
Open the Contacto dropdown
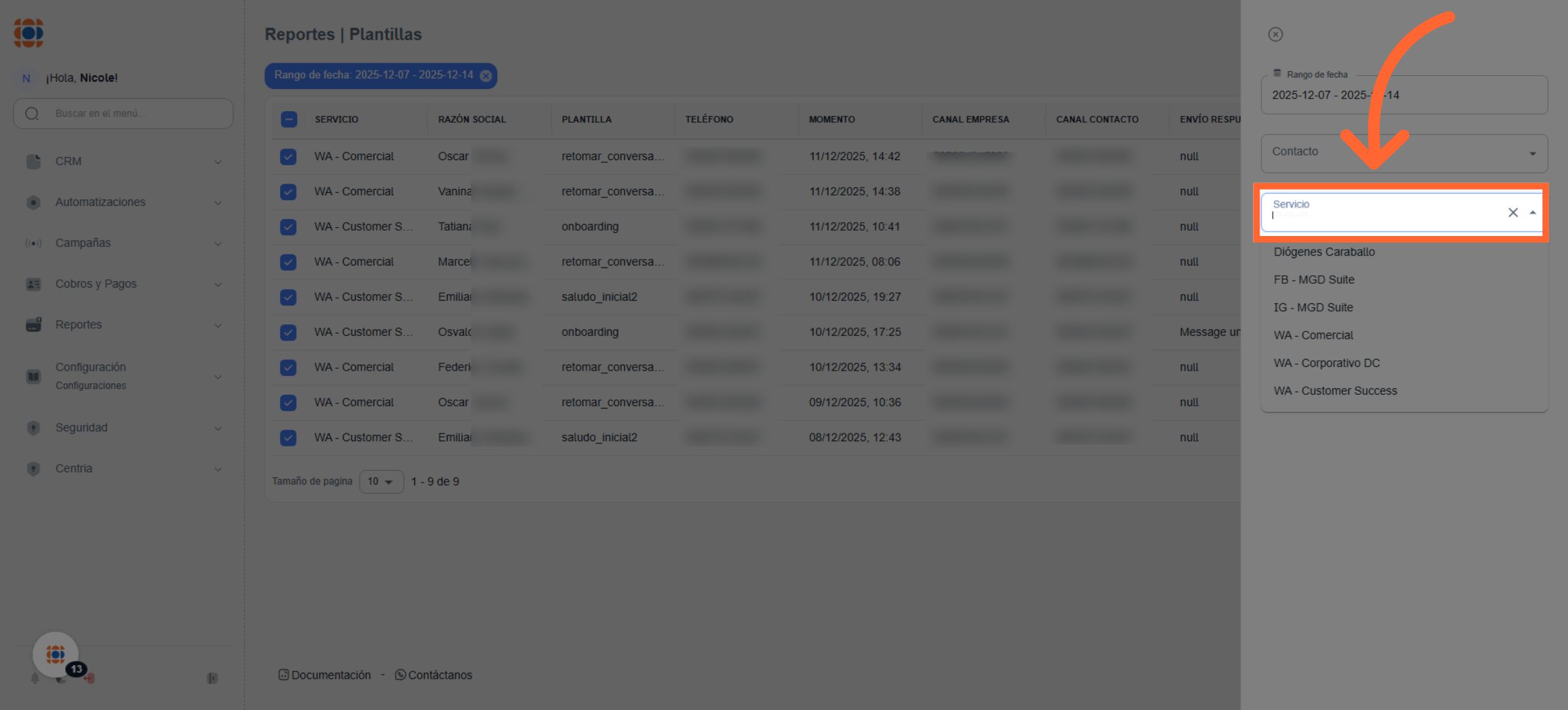click(x=1403, y=153)
